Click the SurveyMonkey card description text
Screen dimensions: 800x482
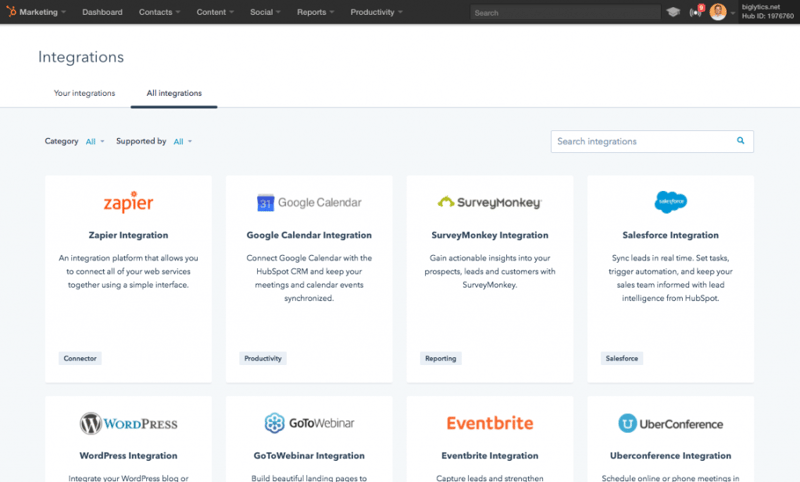490,271
